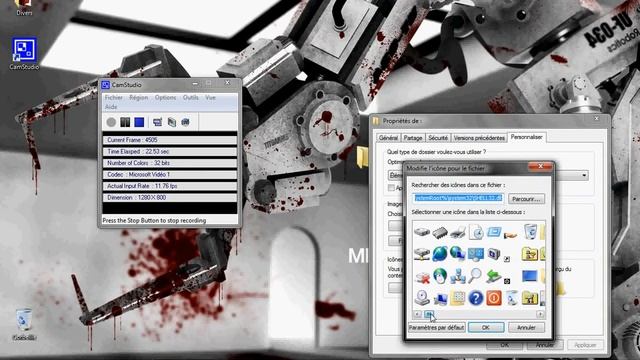Select the globe with mouse icon
The width and height of the screenshot is (640, 360).
[x=440, y=276]
